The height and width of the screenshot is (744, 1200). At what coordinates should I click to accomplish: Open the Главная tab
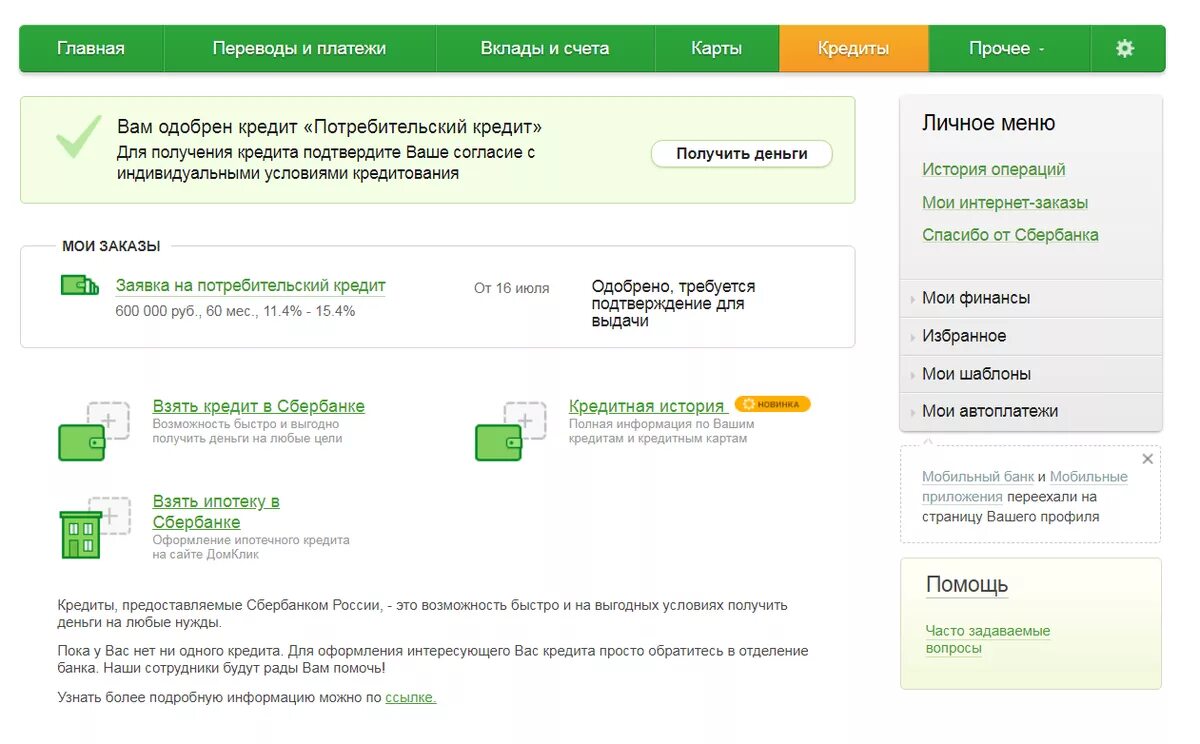[x=91, y=48]
